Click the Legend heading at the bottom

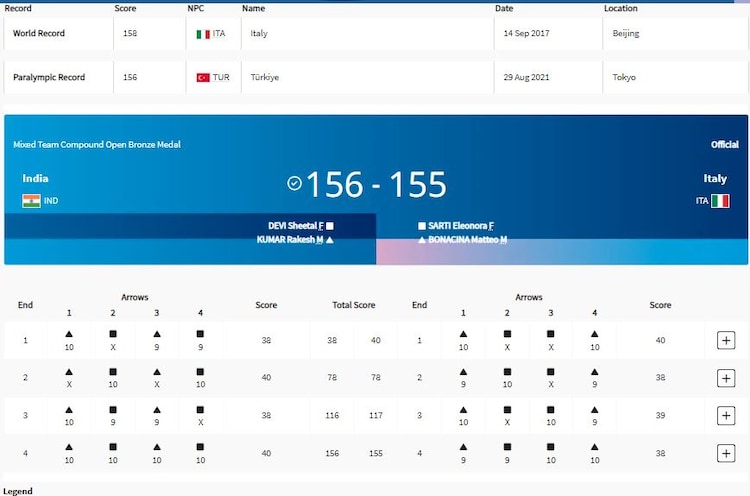tap(18, 491)
